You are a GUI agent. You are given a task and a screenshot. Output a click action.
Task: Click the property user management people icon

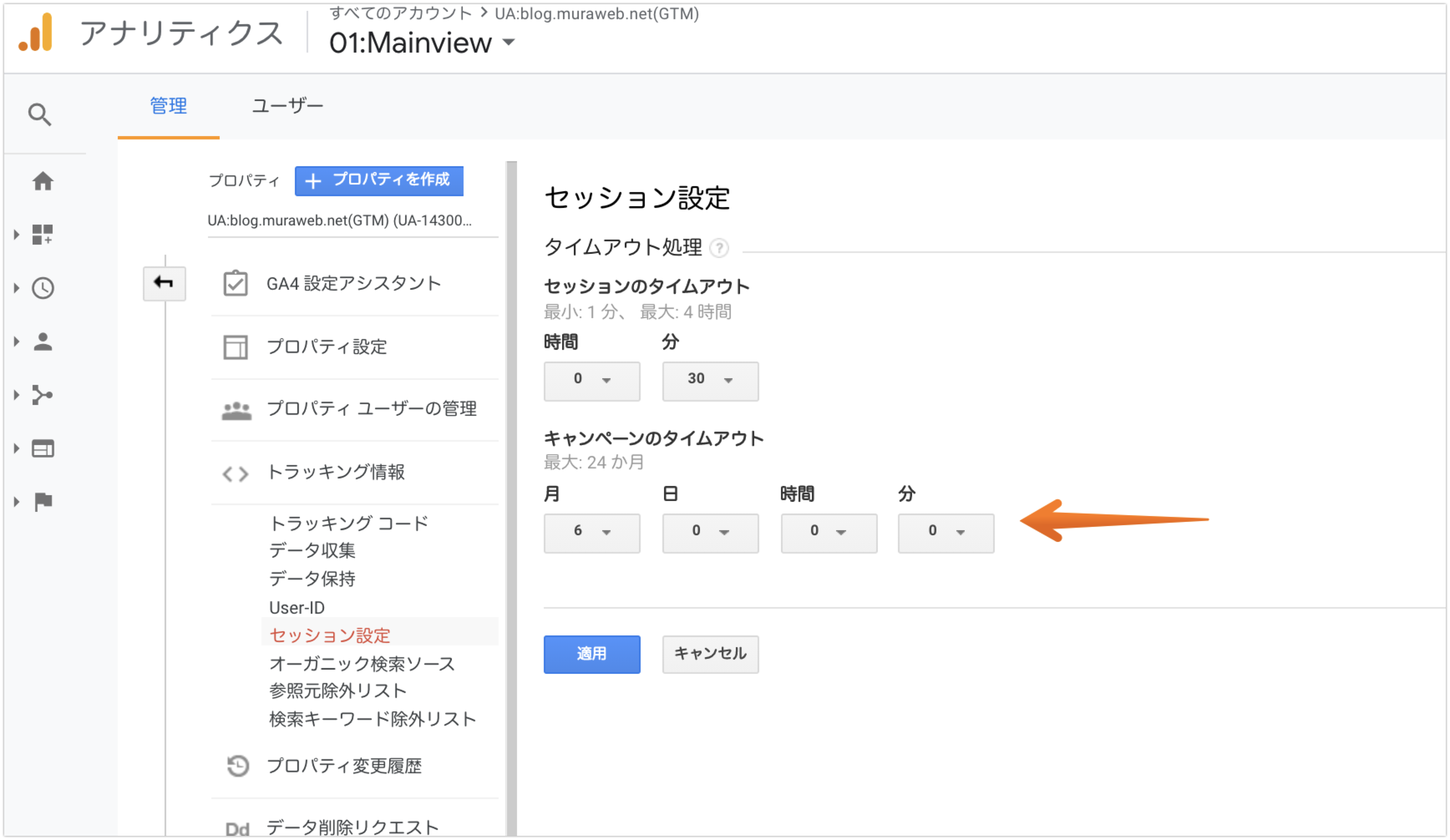click(x=236, y=410)
